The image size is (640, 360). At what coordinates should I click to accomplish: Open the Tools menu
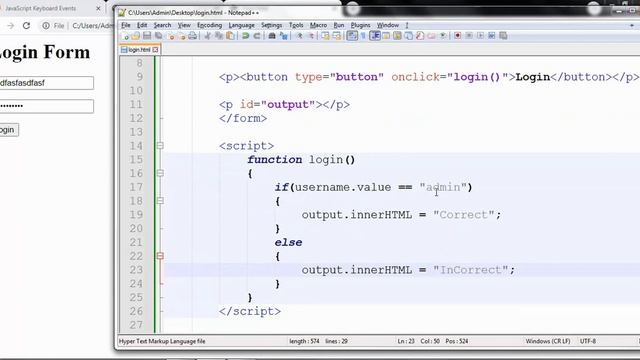click(x=296, y=25)
